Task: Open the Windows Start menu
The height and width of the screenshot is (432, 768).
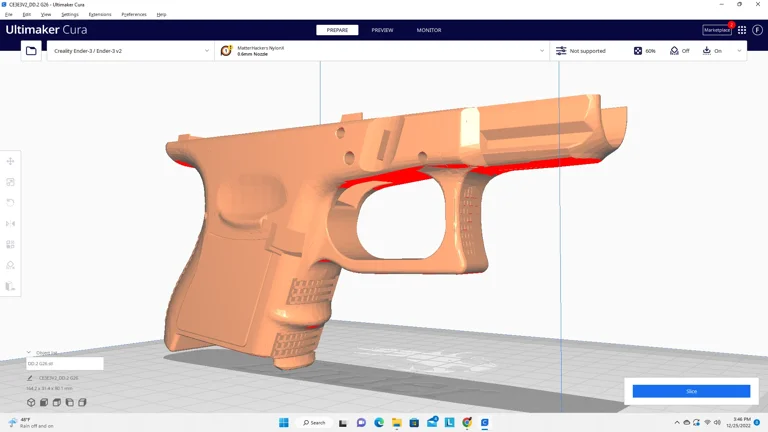Action: [284, 423]
